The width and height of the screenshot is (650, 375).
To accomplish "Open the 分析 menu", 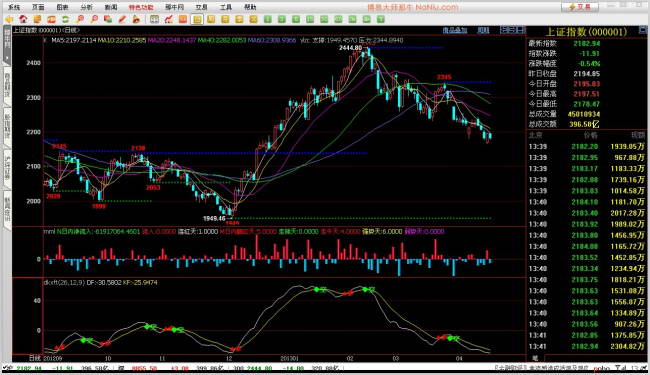I will [86, 7].
